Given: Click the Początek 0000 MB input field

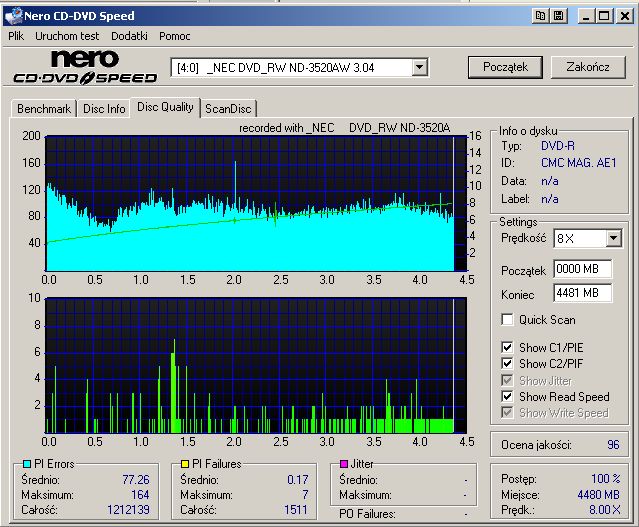Looking at the screenshot, I should pos(583,269).
